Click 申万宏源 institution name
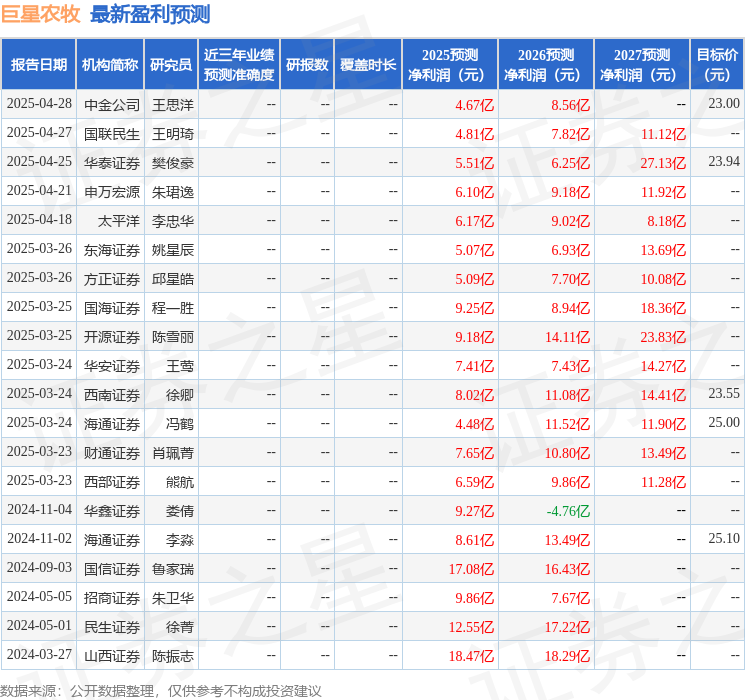Screen dimensions: 745x700 tap(112, 192)
